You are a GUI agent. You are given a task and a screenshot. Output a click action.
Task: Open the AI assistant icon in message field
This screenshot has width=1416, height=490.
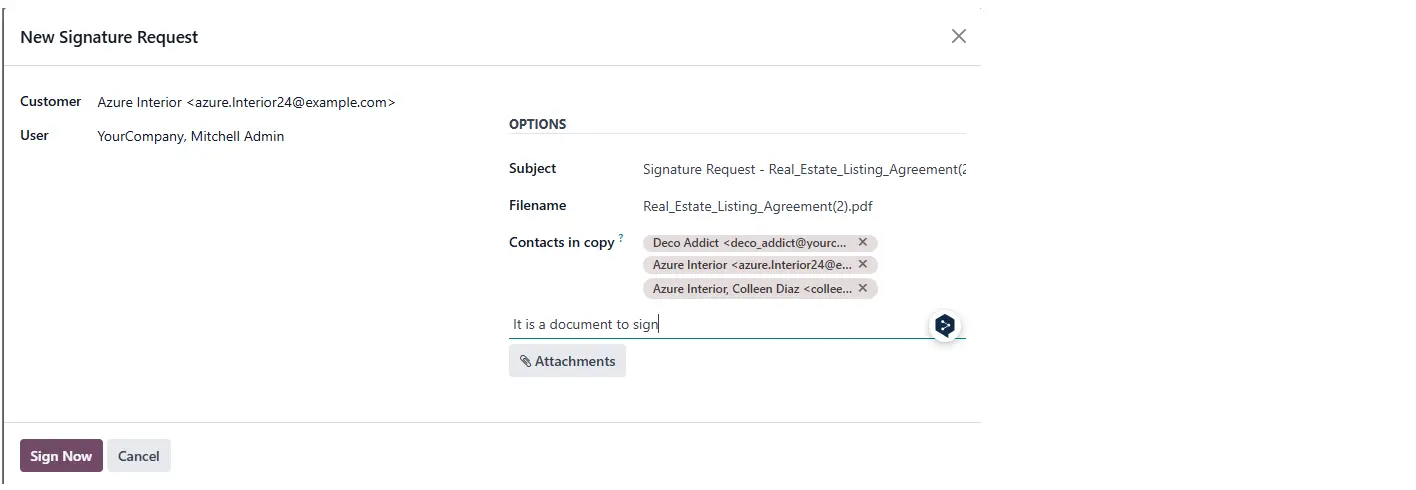pyautogui.click(x=945, y=325)
